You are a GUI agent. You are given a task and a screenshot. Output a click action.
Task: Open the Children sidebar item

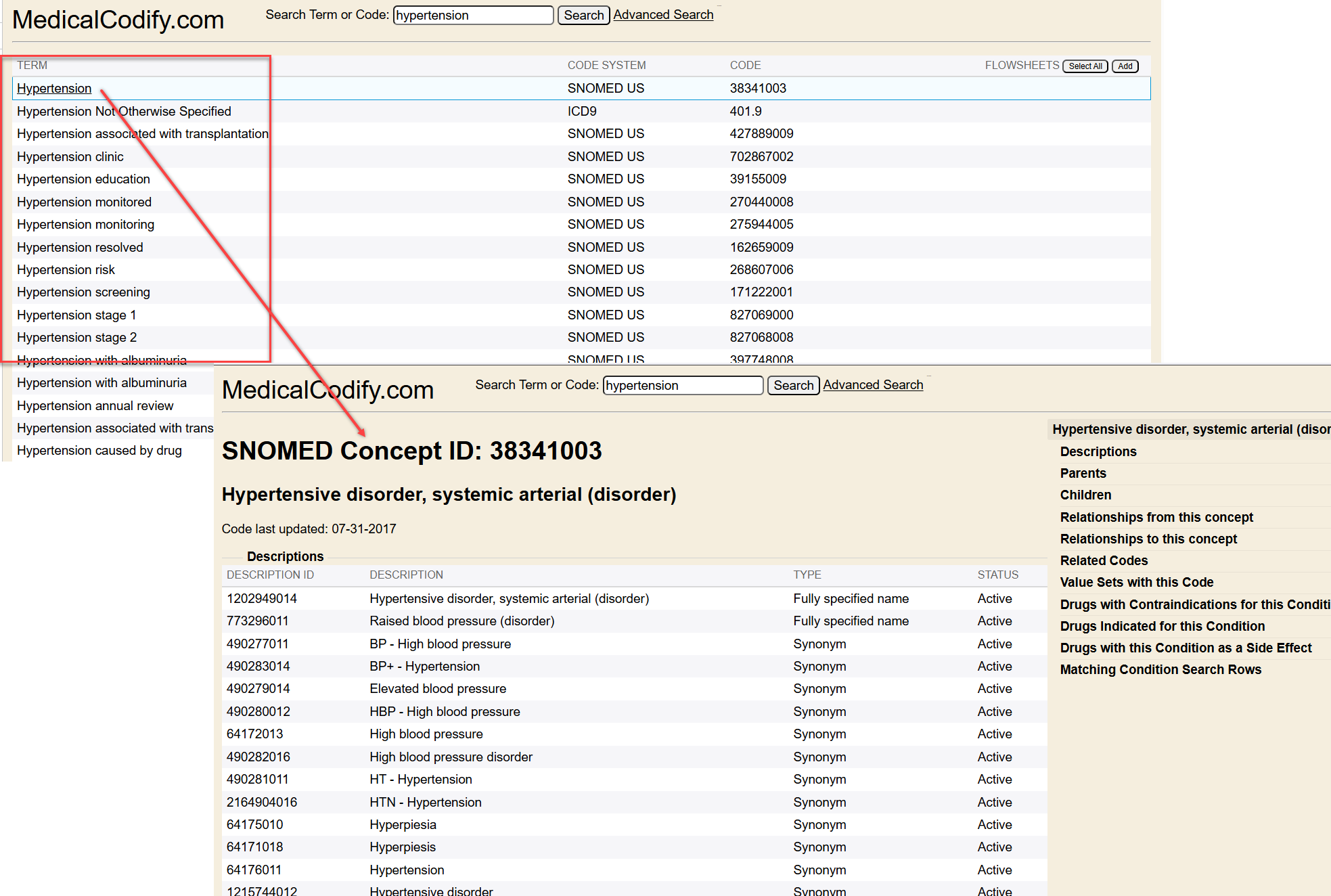click(x=1085, y=495)
